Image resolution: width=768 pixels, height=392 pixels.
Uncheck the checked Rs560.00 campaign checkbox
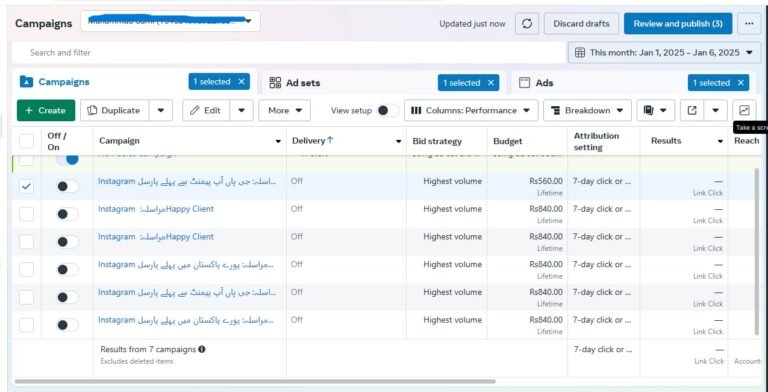[26, 186]
